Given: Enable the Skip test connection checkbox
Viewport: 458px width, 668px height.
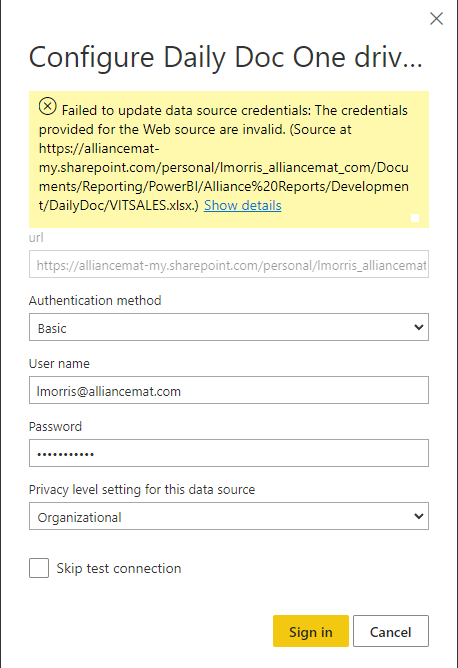Looking at the screenshot, I should point(39,568).
